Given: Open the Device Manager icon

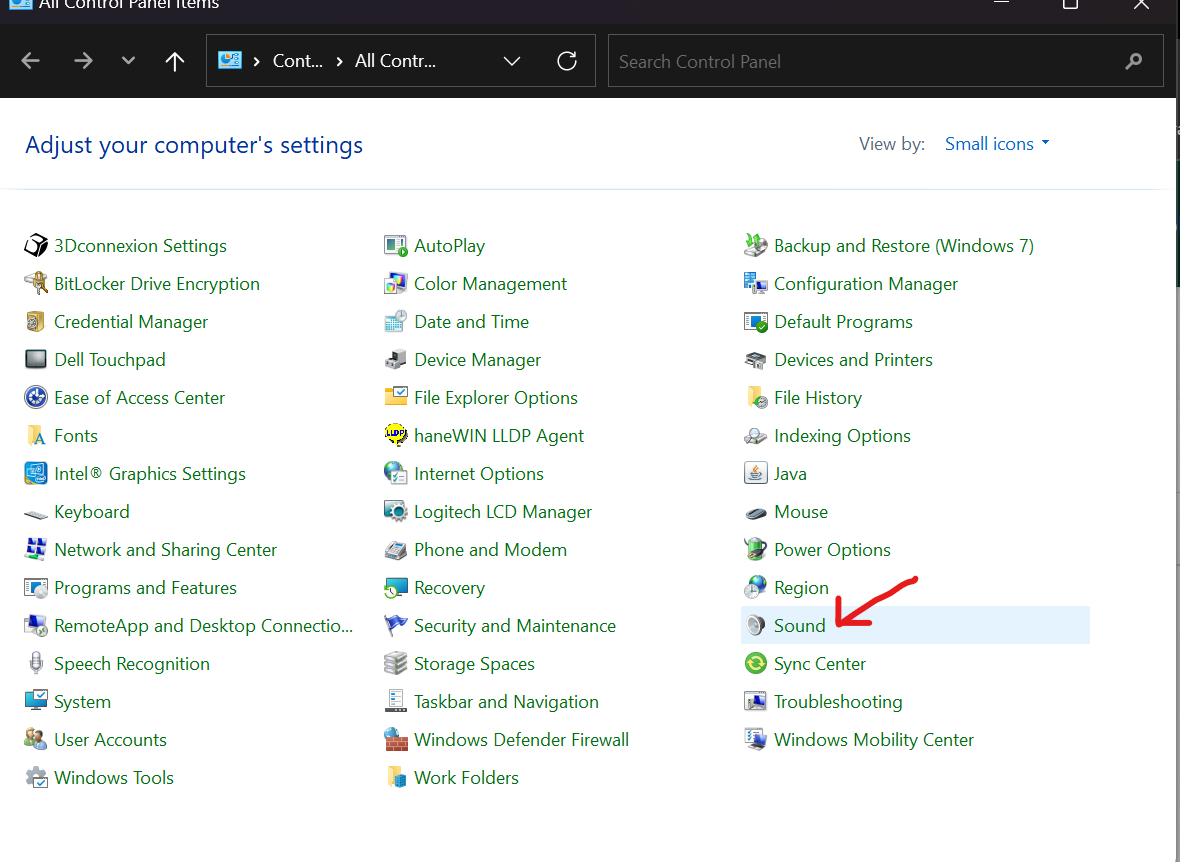Looking at the screenshot, I should coord(396,360).
